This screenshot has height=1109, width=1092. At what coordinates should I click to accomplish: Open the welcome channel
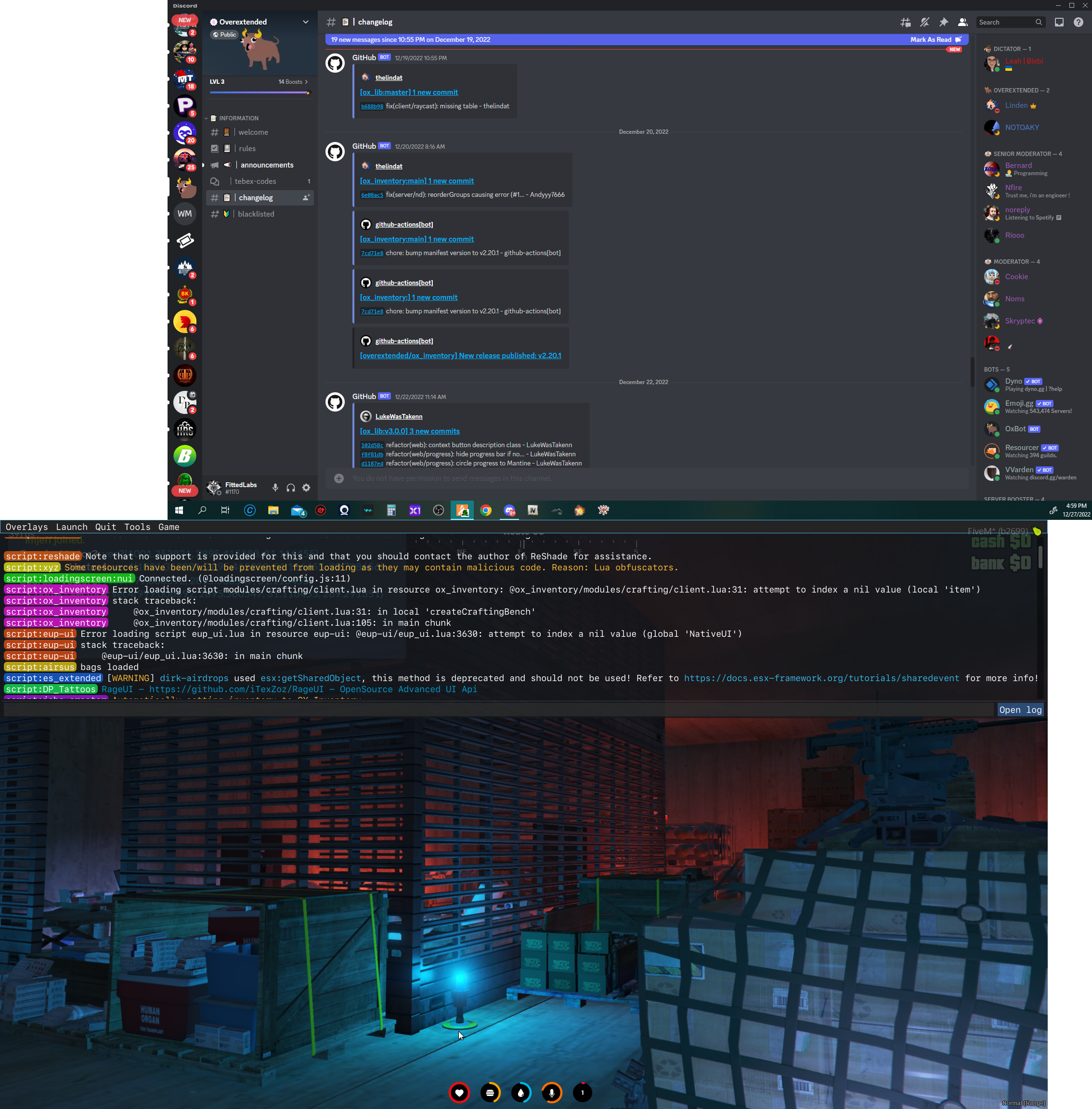[x=260, y=132]
